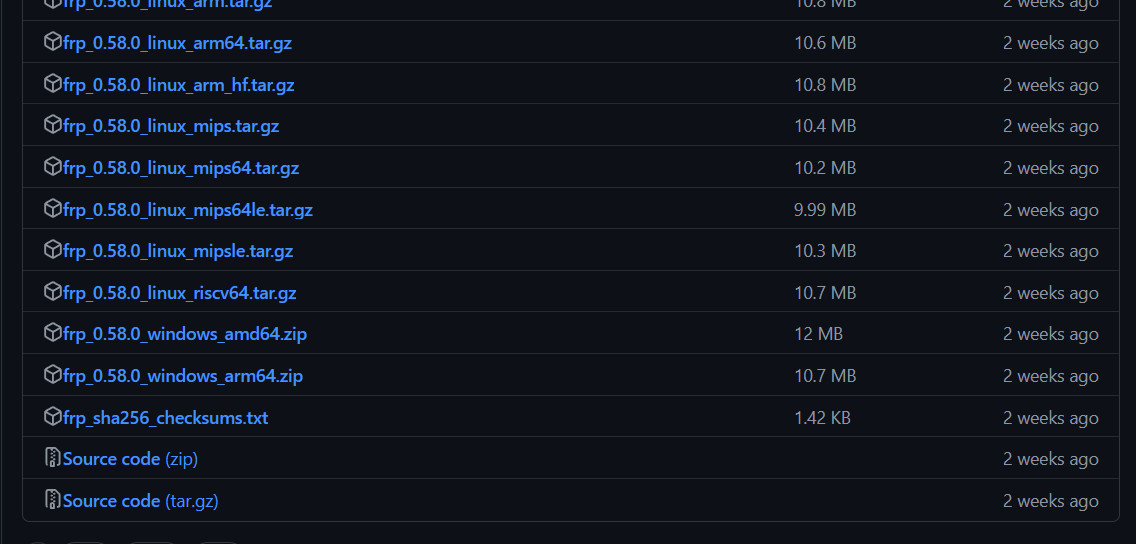Click archive icon beside Source code (tar.gz)
1136x544 pixels.
click(x=52, y=501)
